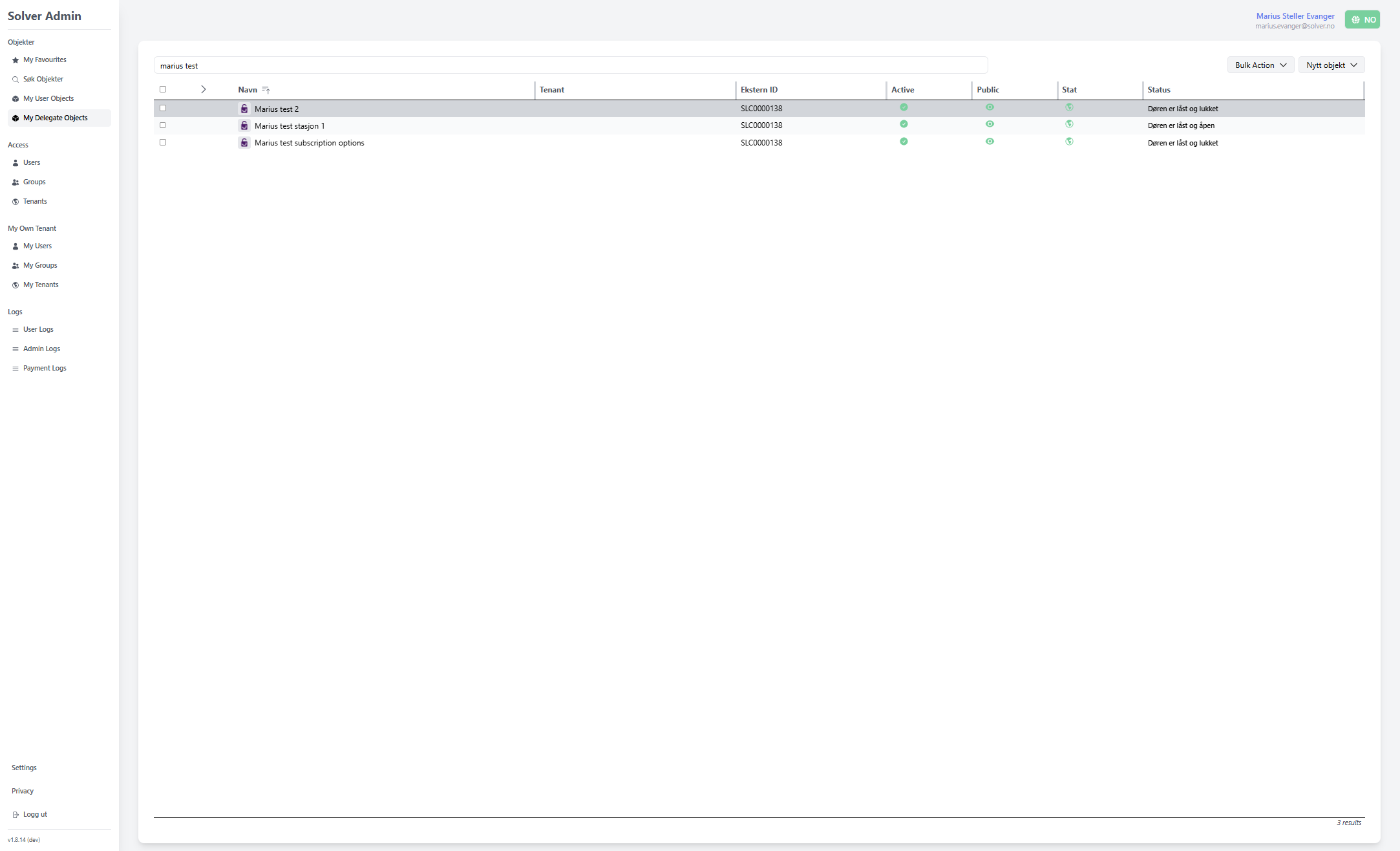Click lock icon for Marius test subscription options

click(244, 142)
